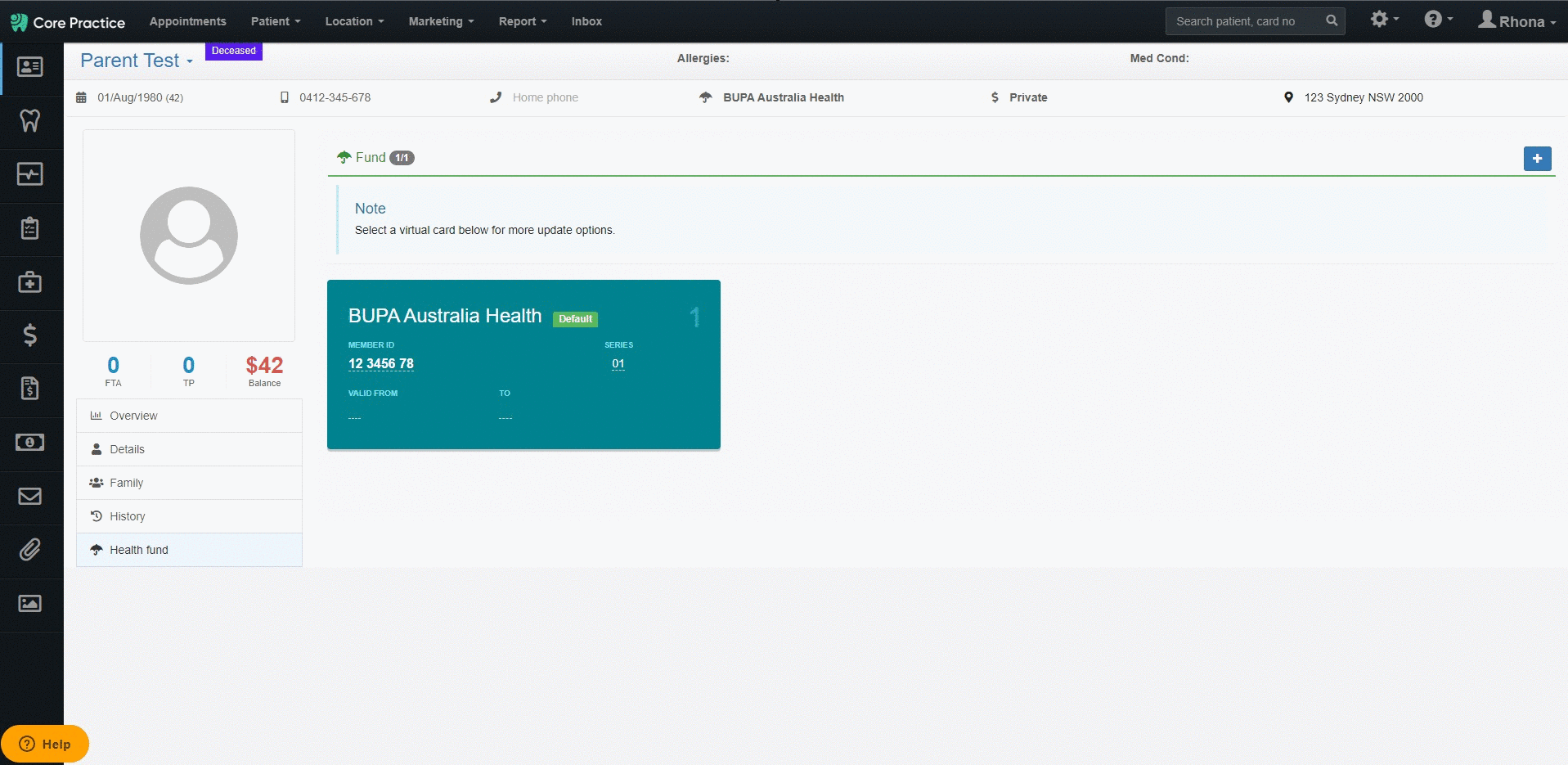Image resolution: width=1568 pixels, height=765 pixels.
Task: Click the dollar icon beside Private
Action: (995, 97)
